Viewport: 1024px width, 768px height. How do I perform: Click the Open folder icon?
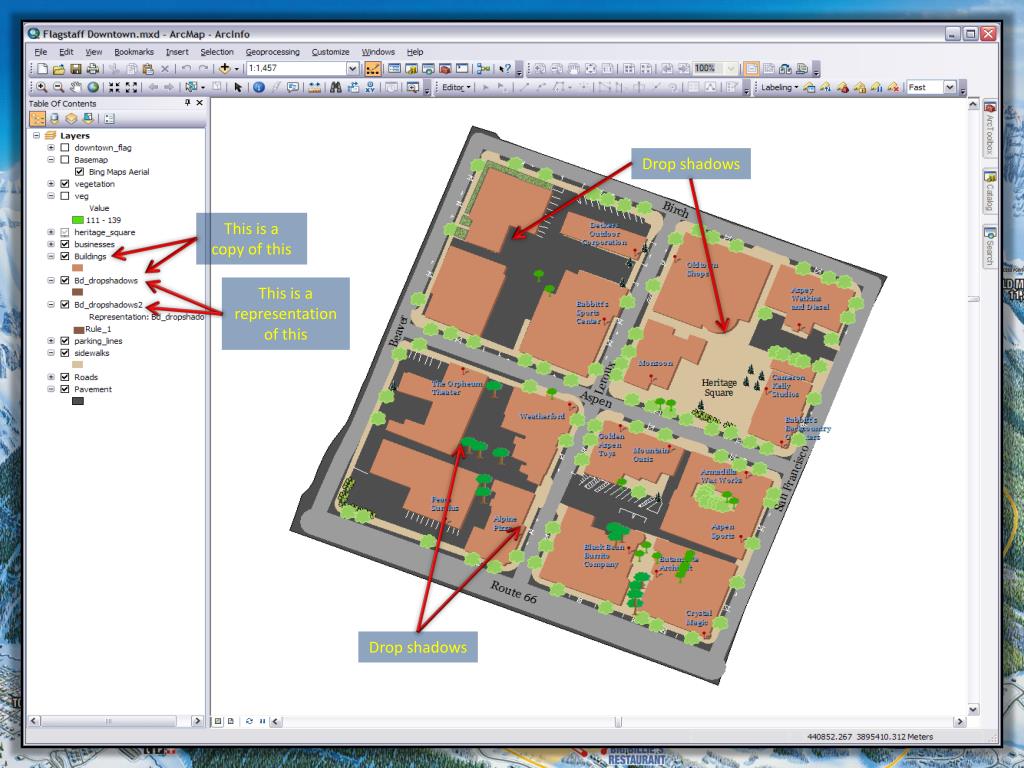[58, 69]
